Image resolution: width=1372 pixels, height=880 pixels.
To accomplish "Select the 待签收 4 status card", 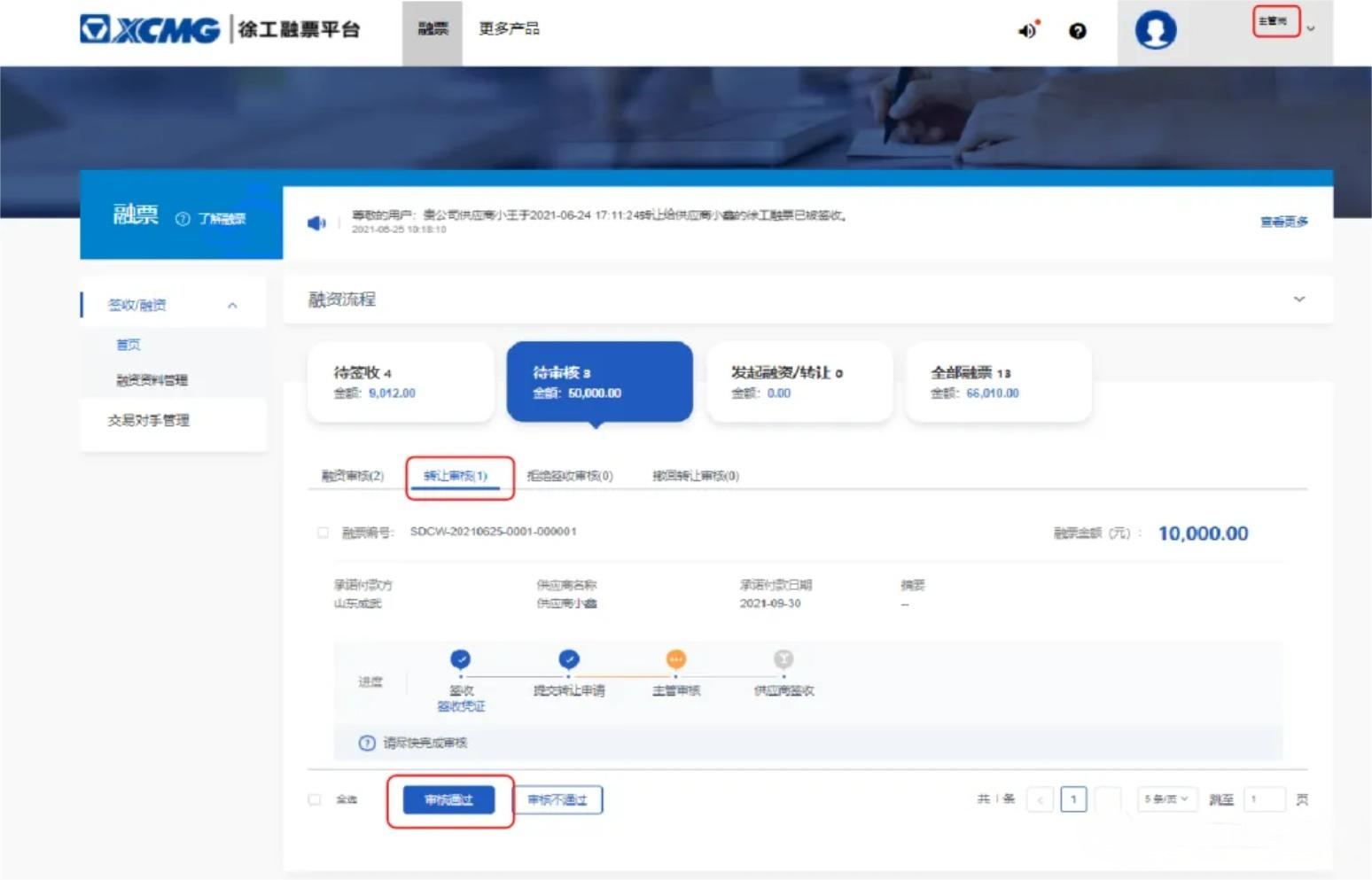I will pos(401,382).
